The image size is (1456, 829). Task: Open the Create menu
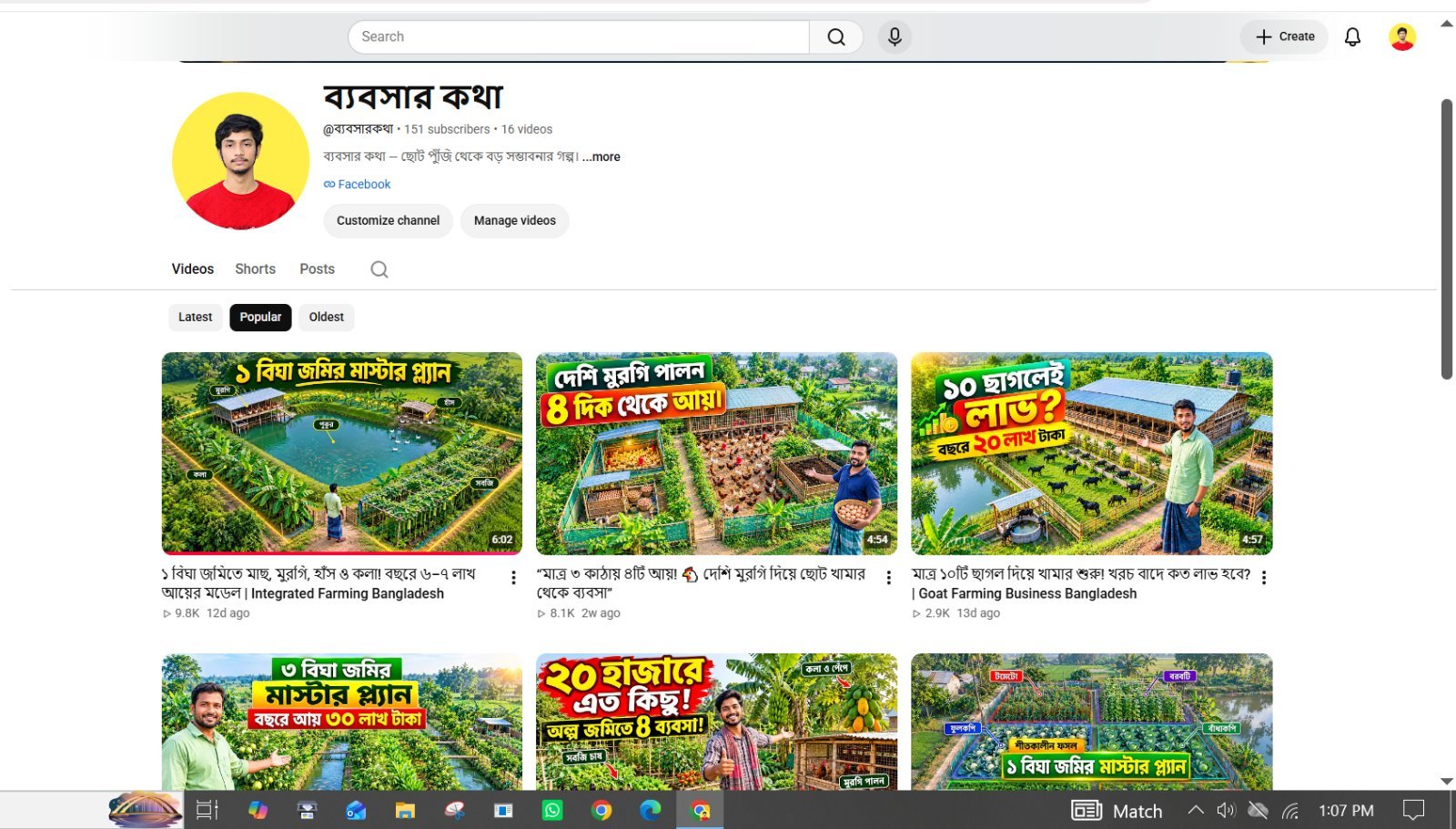1284,36
